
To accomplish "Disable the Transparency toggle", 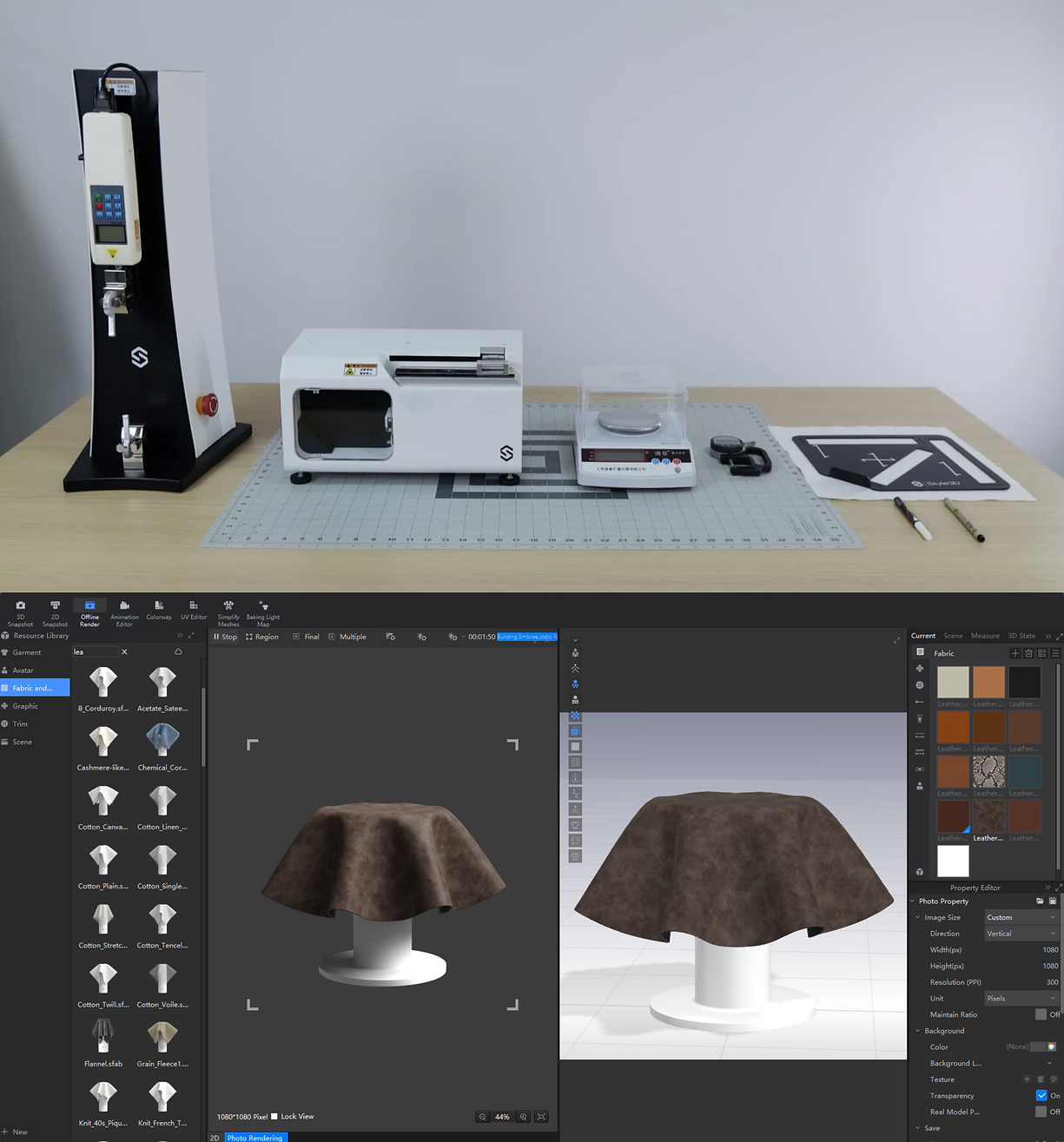I will pos(1041,1095).
